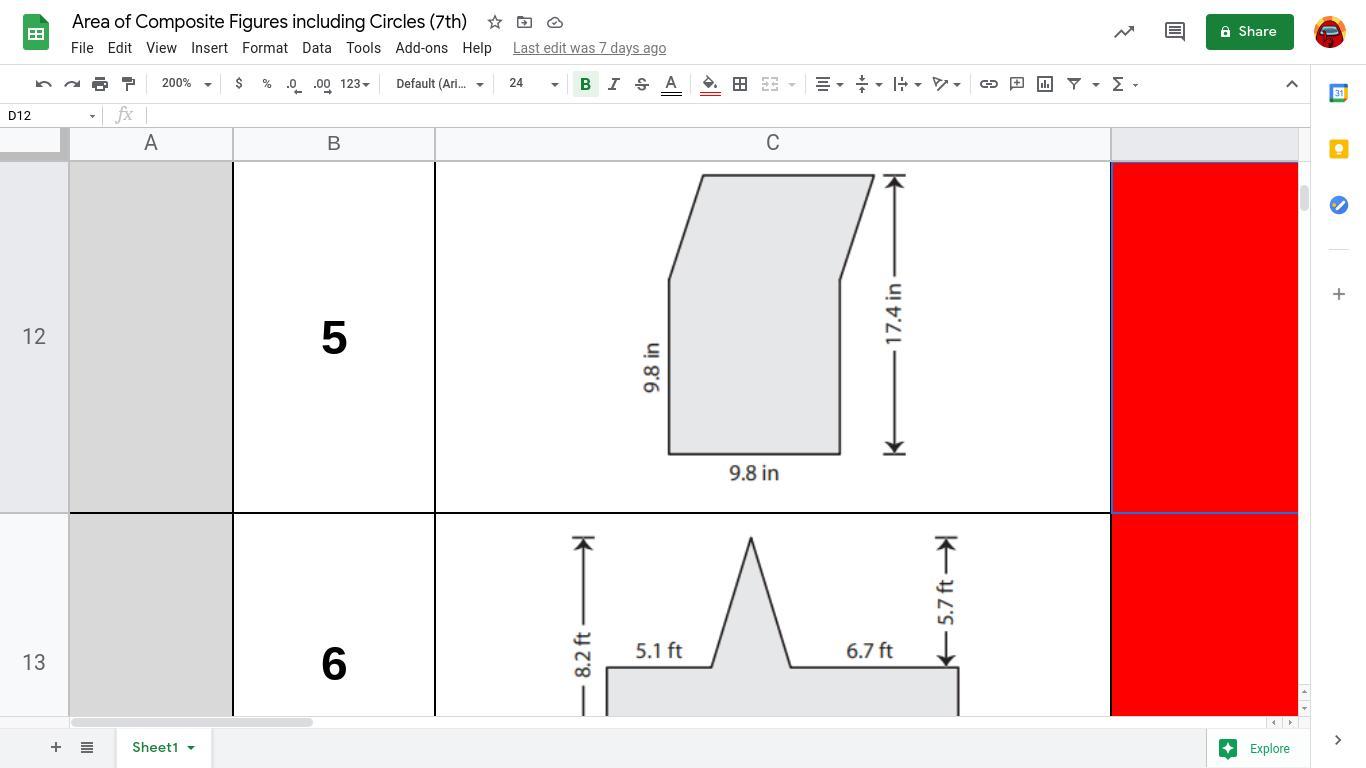
Task: Open the fill color picker
Action: (709, 84)
